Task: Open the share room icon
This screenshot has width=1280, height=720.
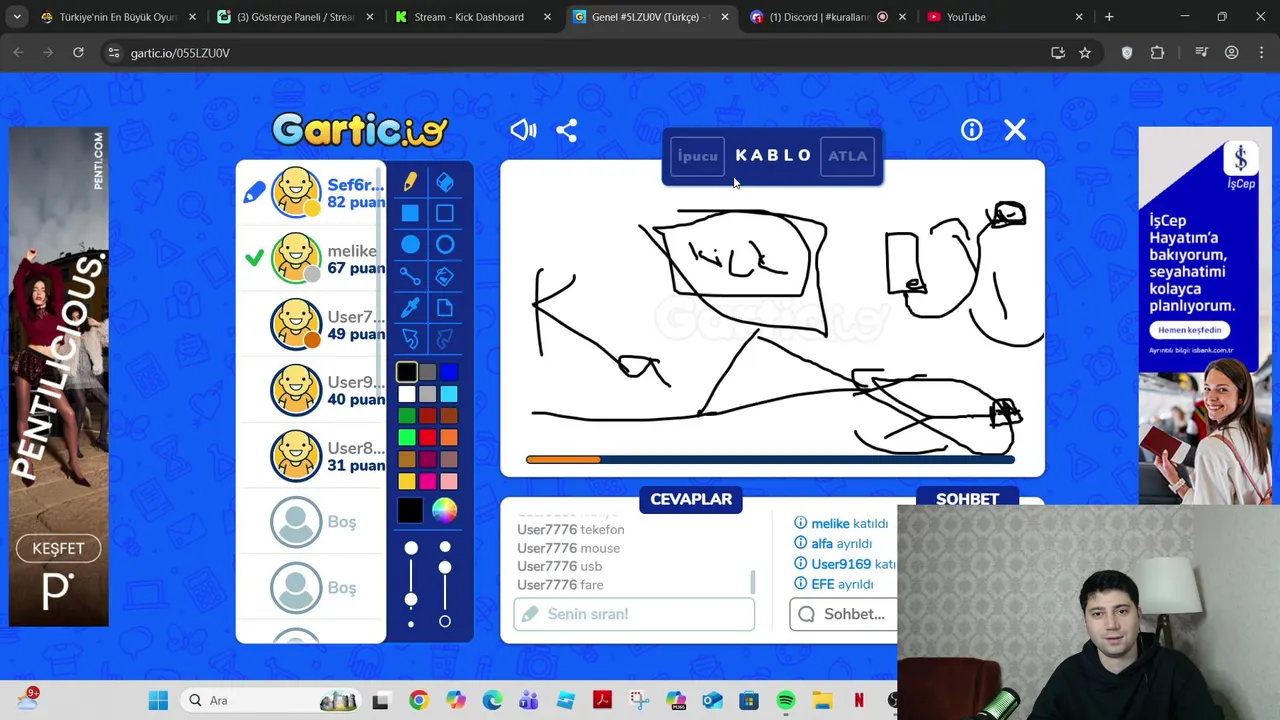Action: tap(567, 130)
